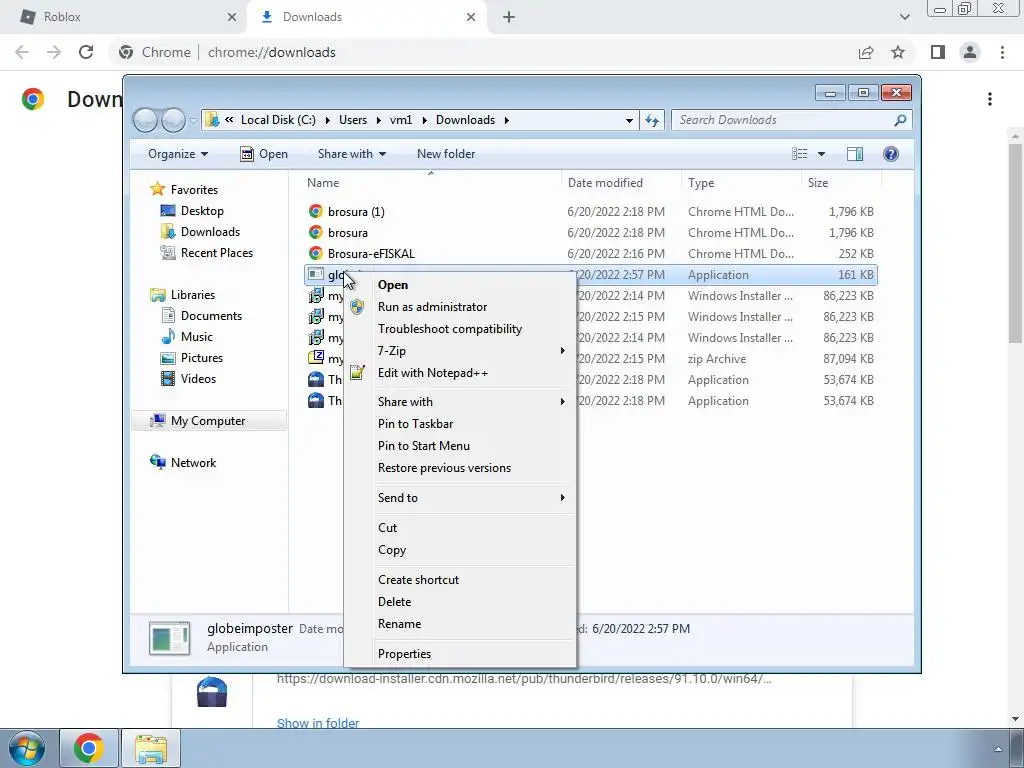Open the Share with toolbar dropdown
Image resolution: width=1024 pixels, height=768 pixels.
tap(351, 154)
